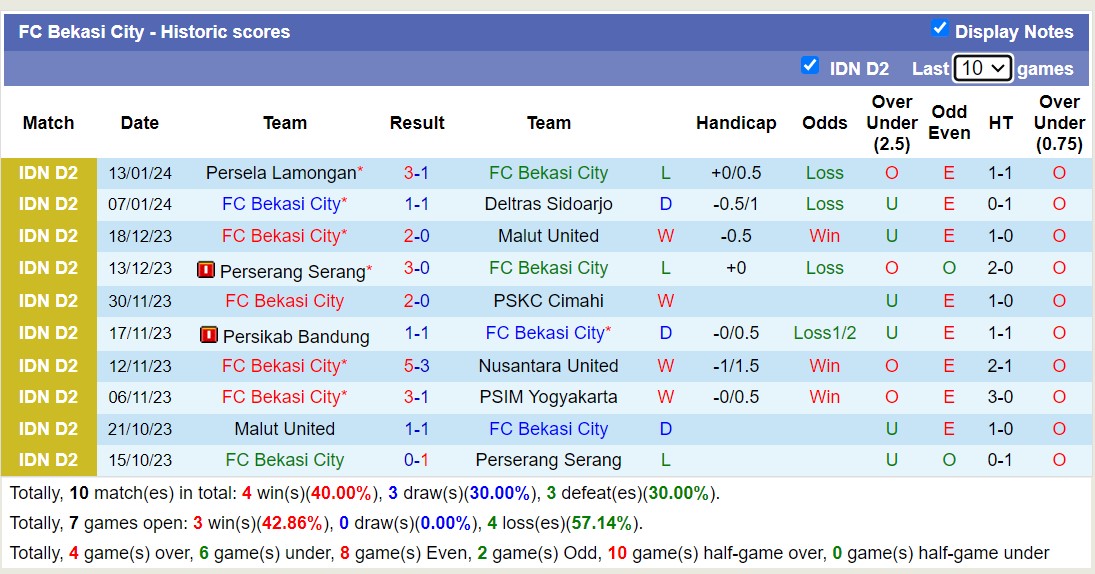The width and height of the screenshot is (1095, 574).
Task: Open PSIM Yogyakarta team page
Action: tap(548, 397)
